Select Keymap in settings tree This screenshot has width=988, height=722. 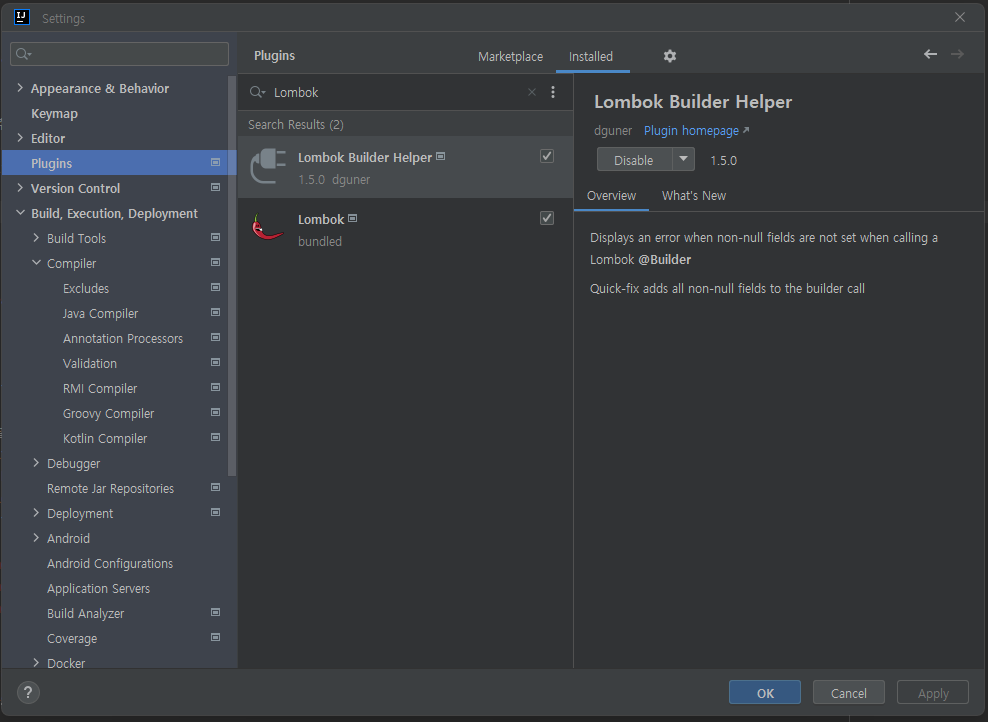pos(54,113)
